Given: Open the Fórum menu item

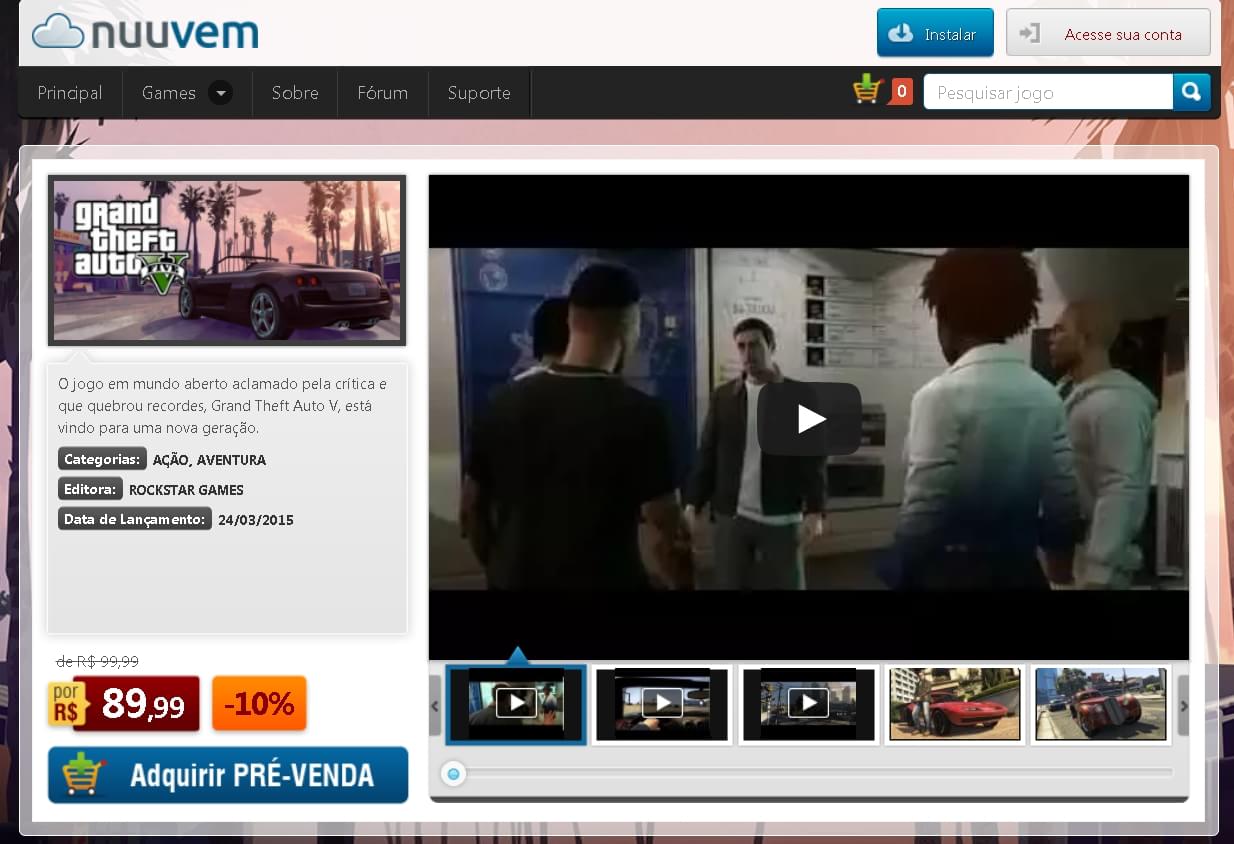Looking at the screenshot, I should click(383, 93).
